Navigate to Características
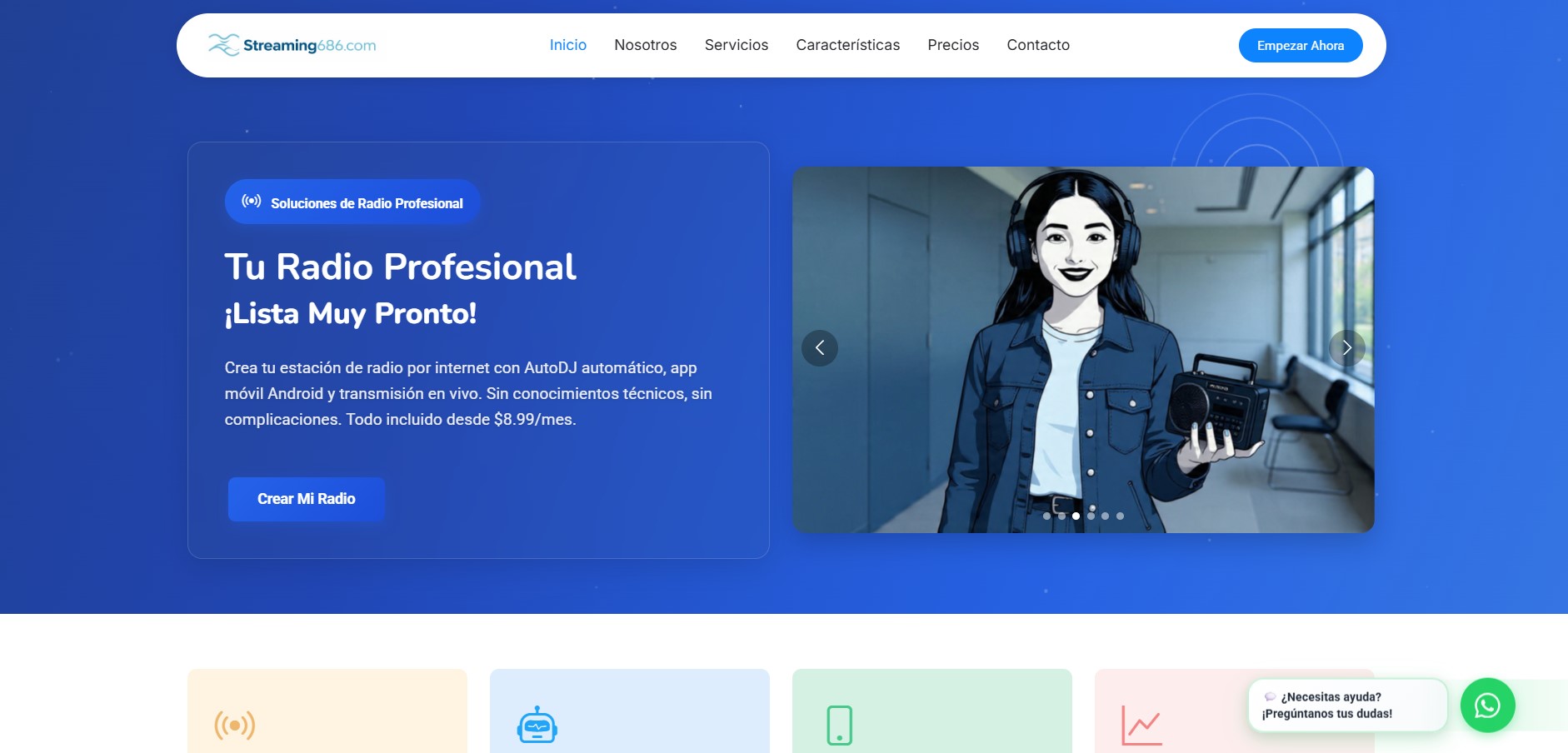The image size is (1568, 753). click(x=847, y=45)
